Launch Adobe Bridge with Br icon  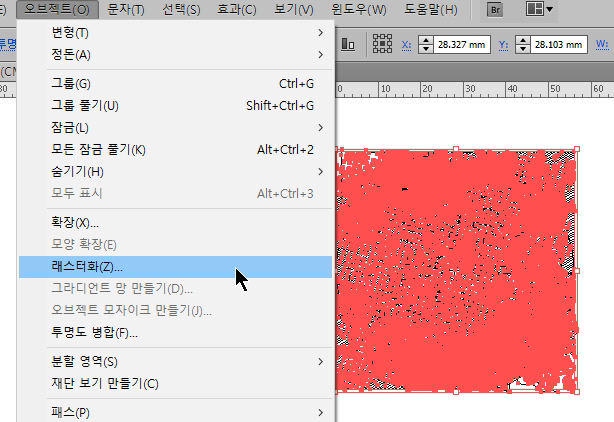tap(495, 10)
